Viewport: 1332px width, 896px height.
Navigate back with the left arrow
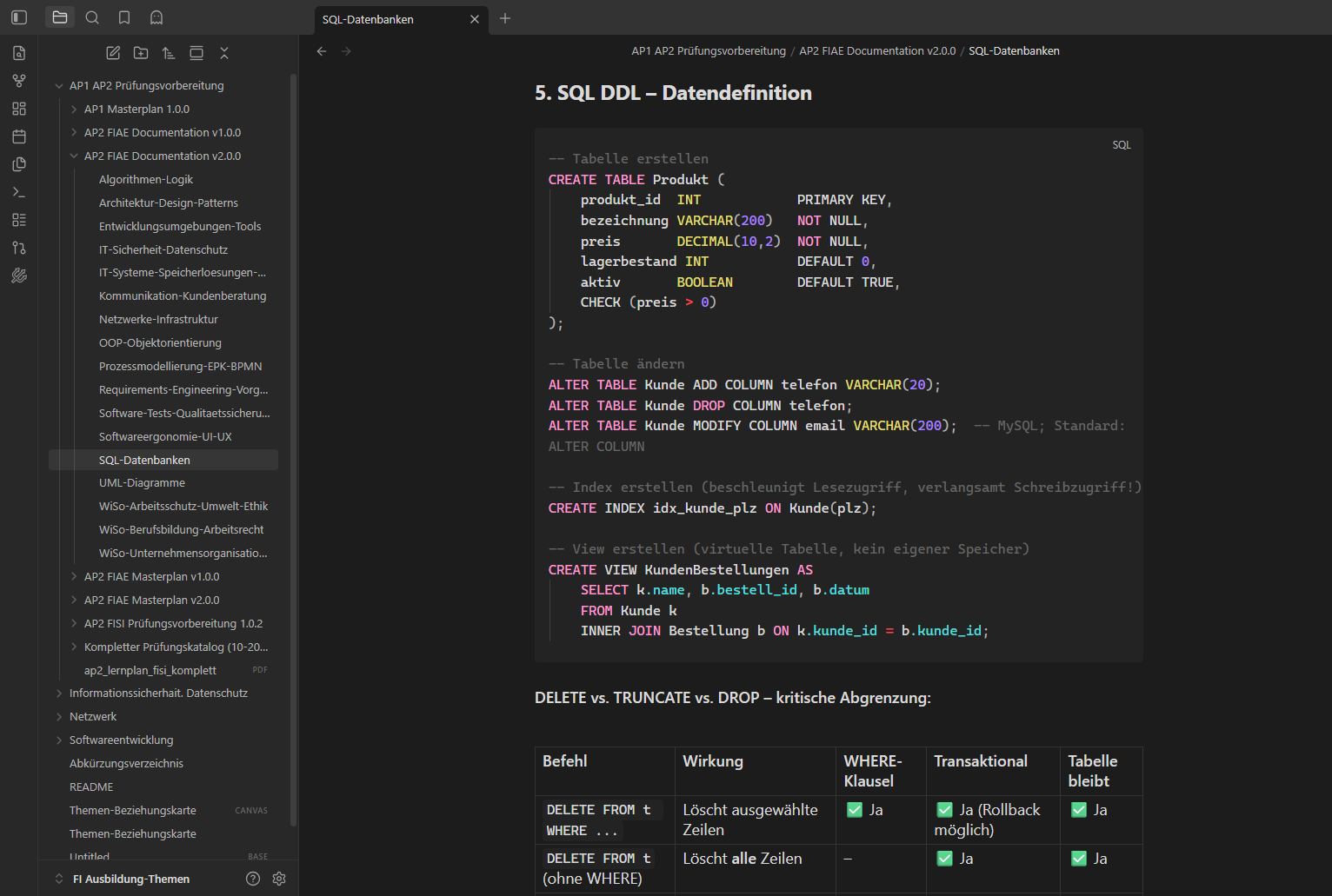click(x=322, y=51)
